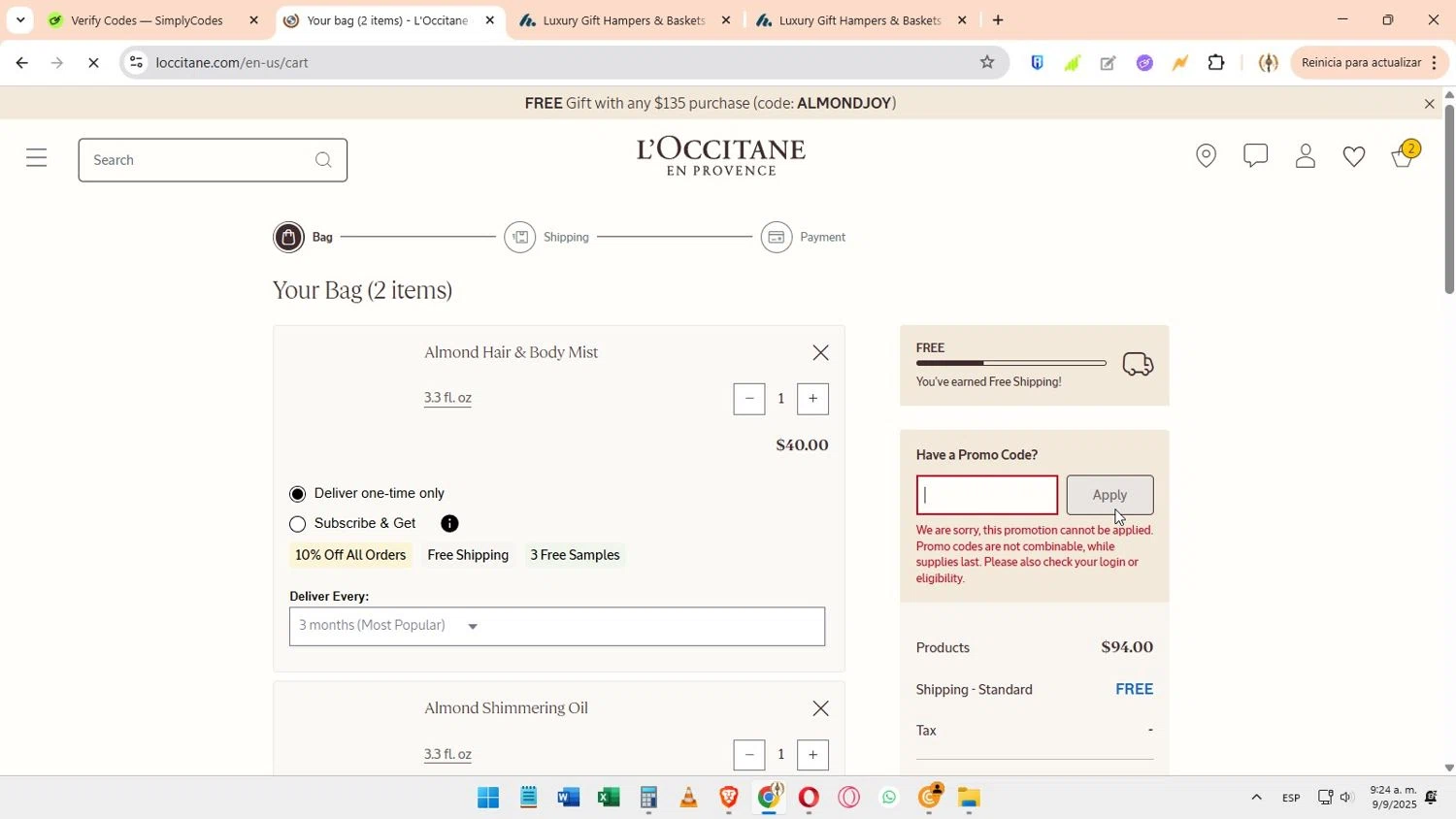Open the Bitwarden extension icon
This screenshot has width=1456, height=819.
click(1037, 63)
